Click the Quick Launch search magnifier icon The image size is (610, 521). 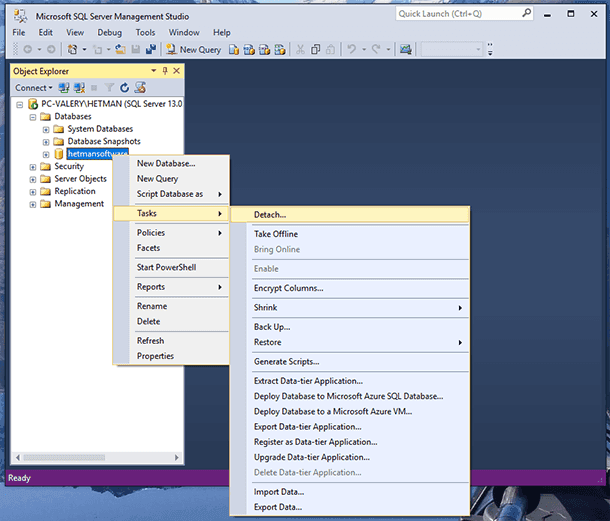point(526,13)
